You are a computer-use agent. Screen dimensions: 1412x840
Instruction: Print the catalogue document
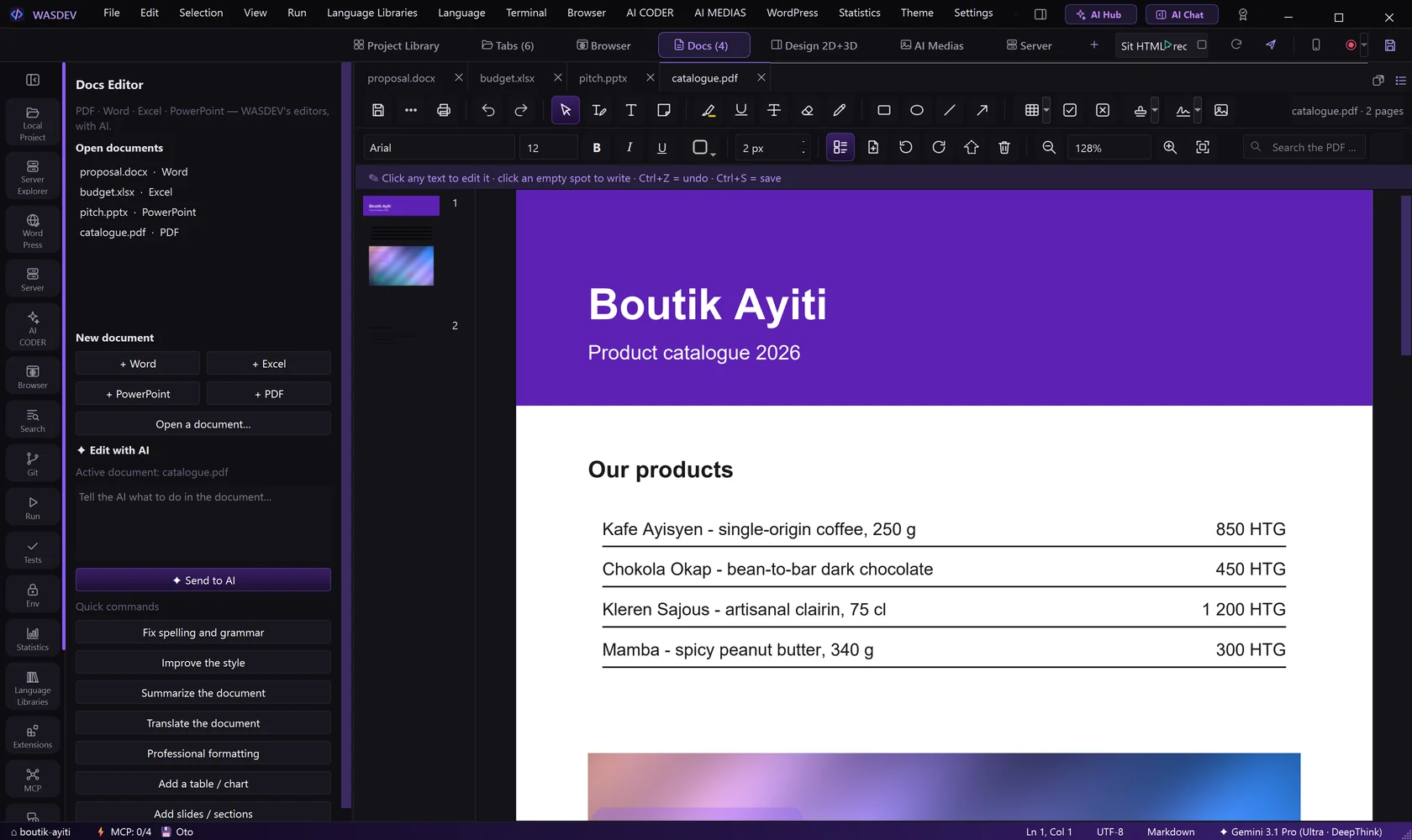(444, 110)
